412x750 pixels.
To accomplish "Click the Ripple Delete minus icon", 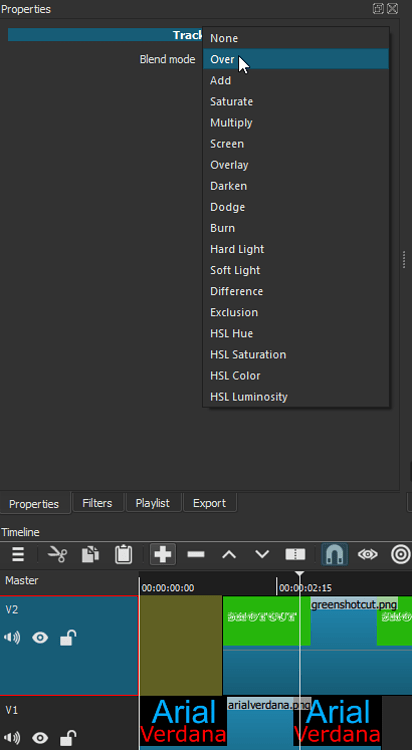I will point(196,555).
